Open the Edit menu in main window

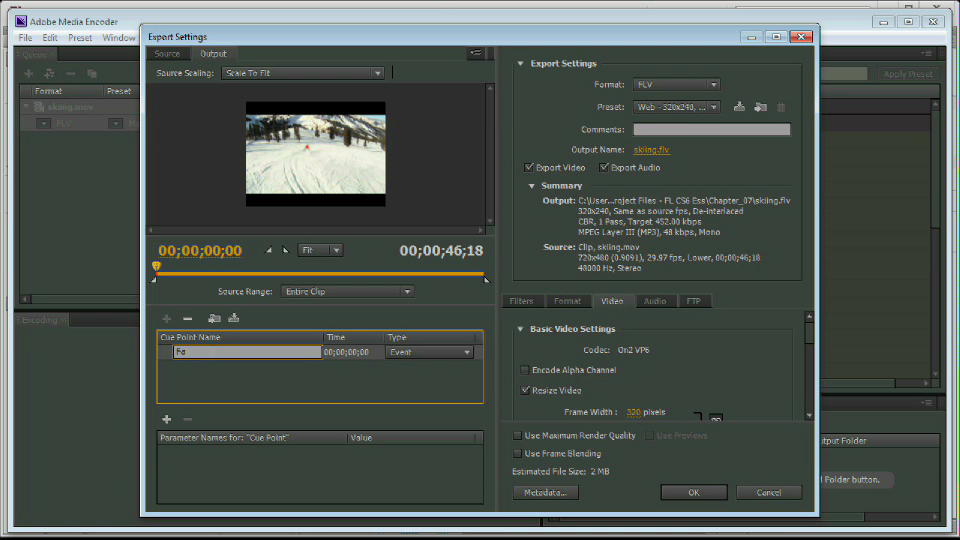50,37
